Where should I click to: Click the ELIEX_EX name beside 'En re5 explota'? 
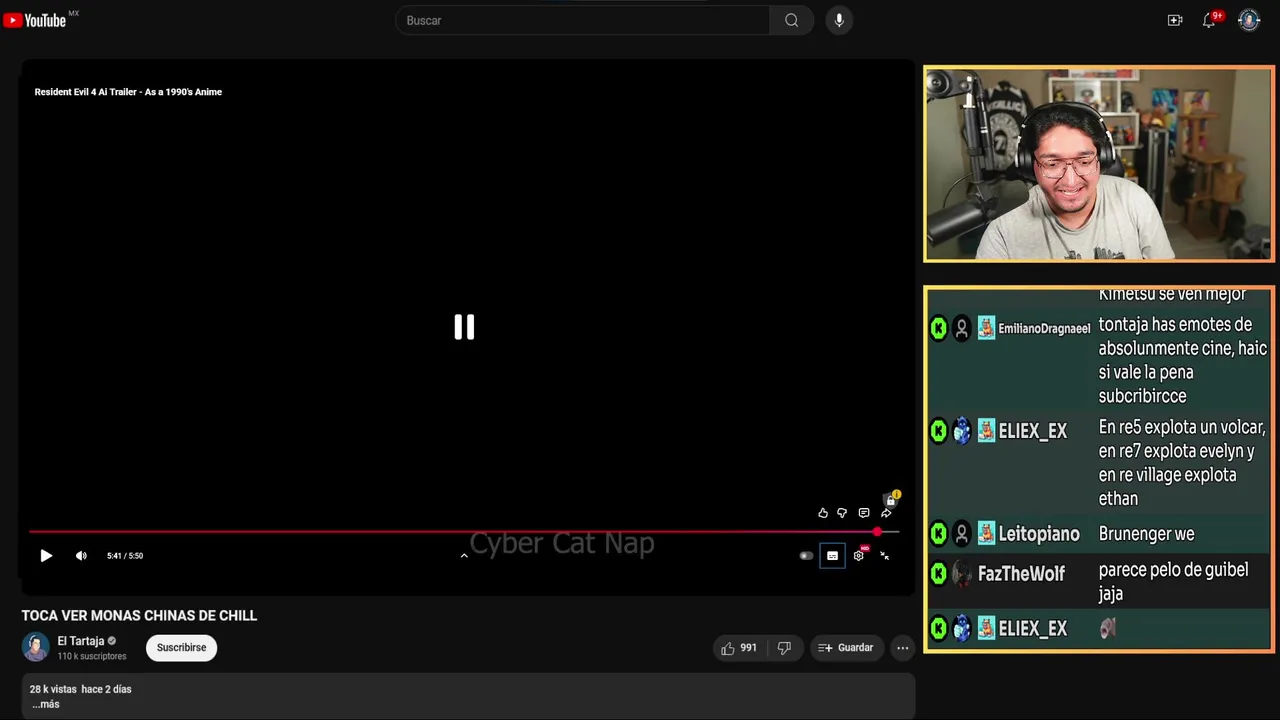pyautogui.click(x=1033, y=431)
